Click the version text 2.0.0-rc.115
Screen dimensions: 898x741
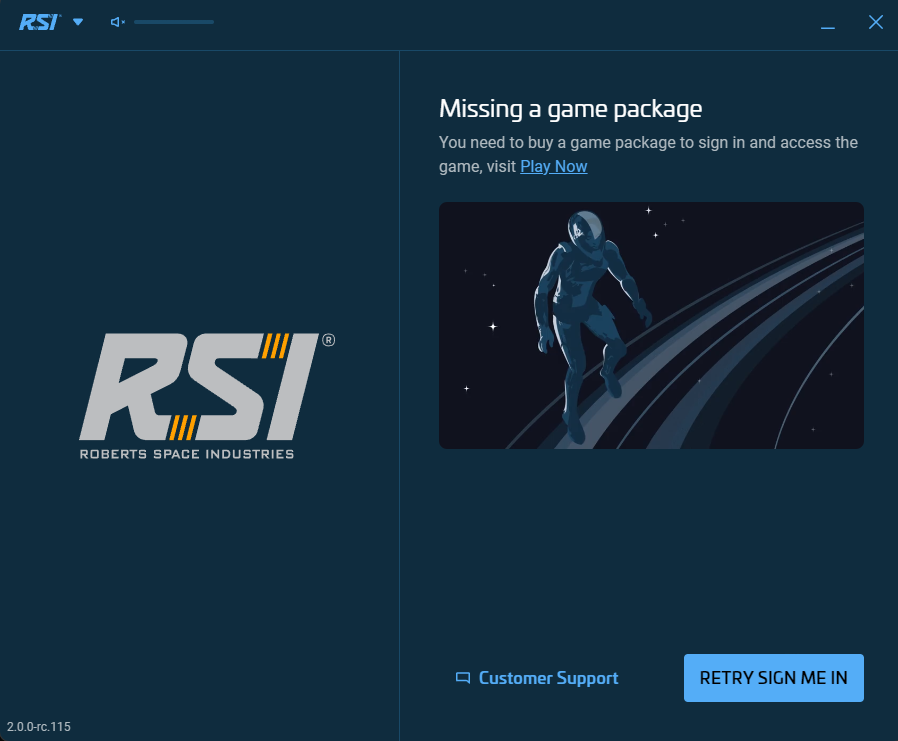click(x=39, y=727)
